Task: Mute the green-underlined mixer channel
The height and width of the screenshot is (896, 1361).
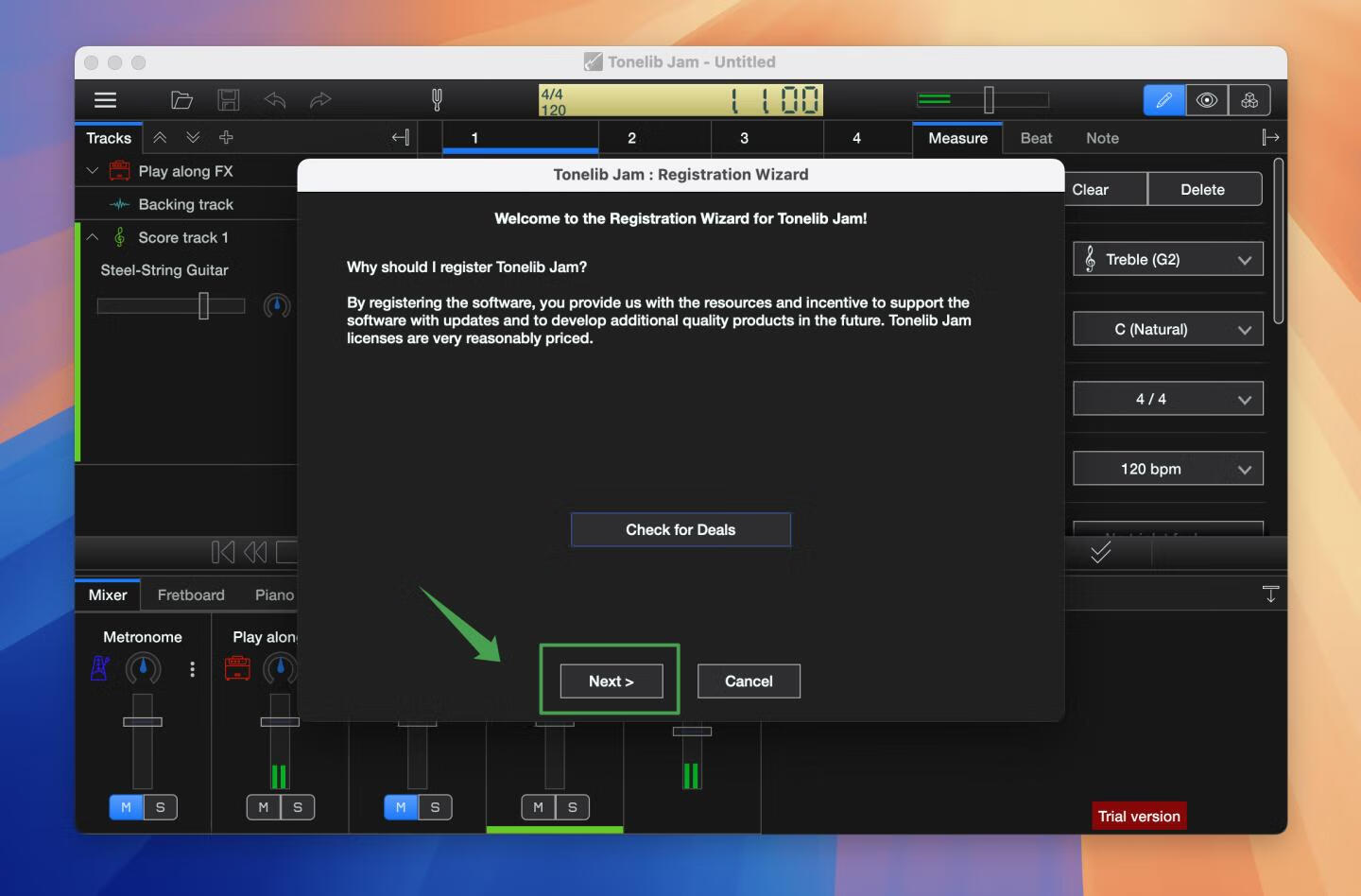Action: point(538,807)
